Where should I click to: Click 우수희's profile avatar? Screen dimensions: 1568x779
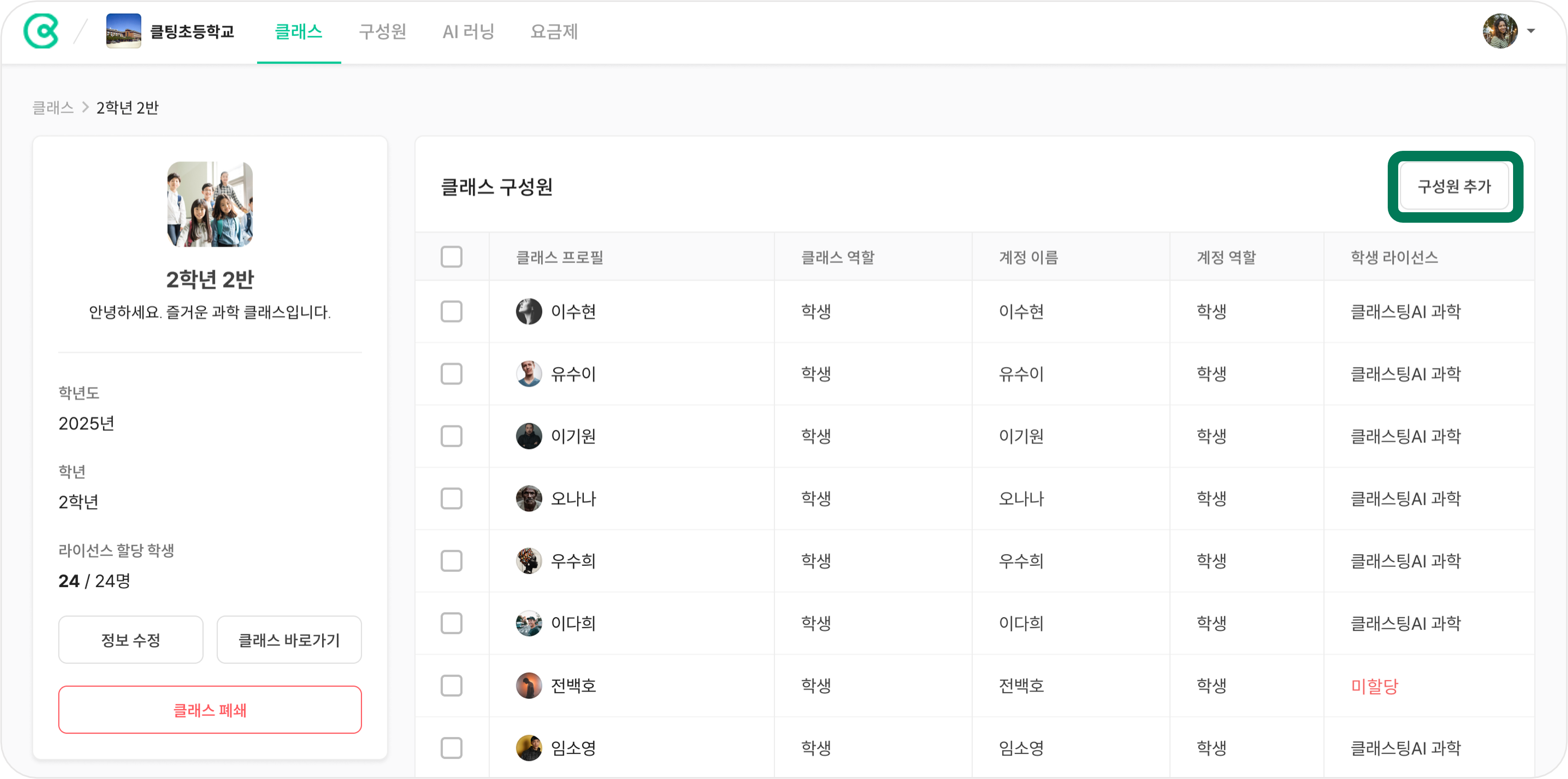tap(529, 560)
